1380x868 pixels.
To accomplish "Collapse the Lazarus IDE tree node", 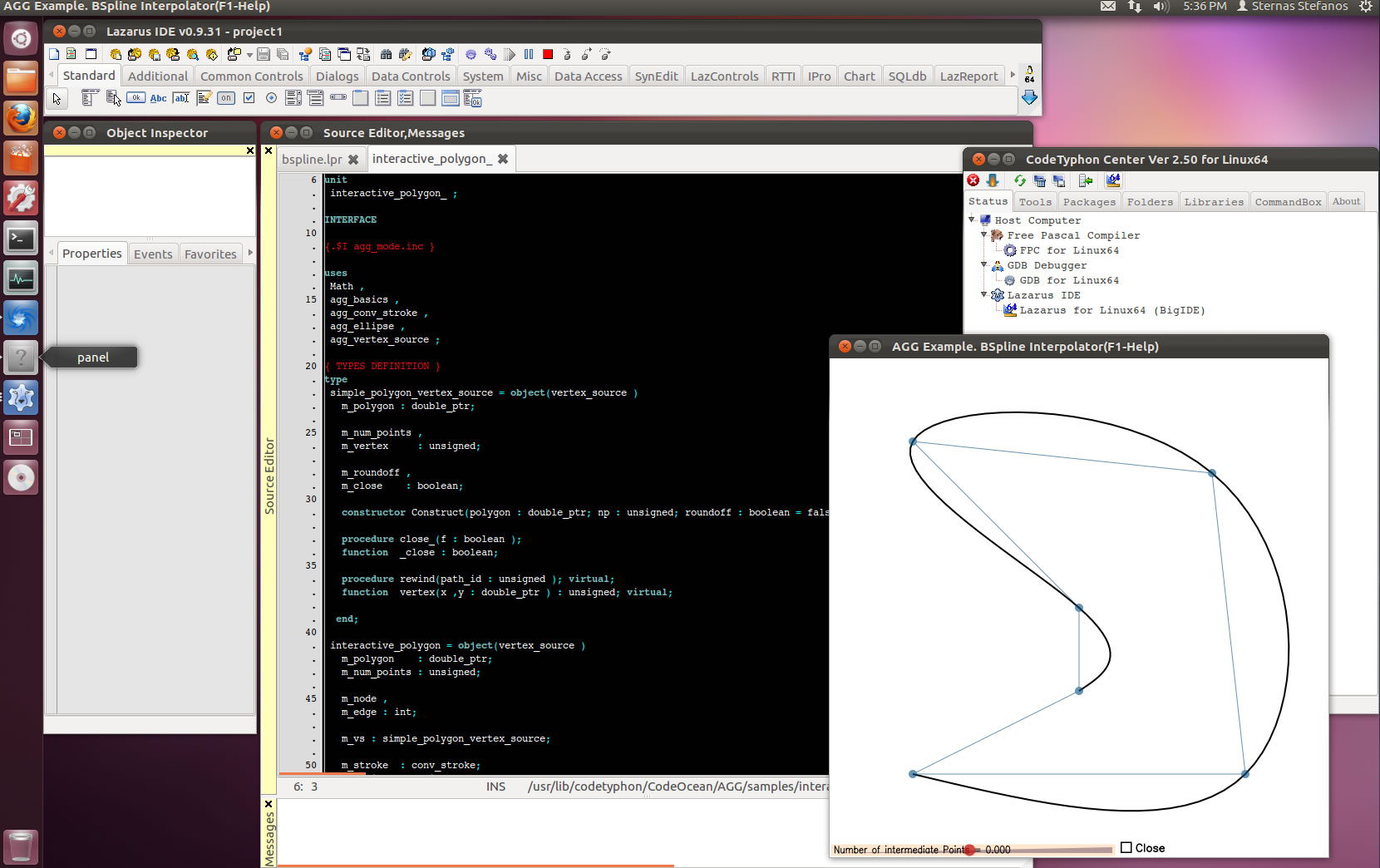I will point(983,294).
